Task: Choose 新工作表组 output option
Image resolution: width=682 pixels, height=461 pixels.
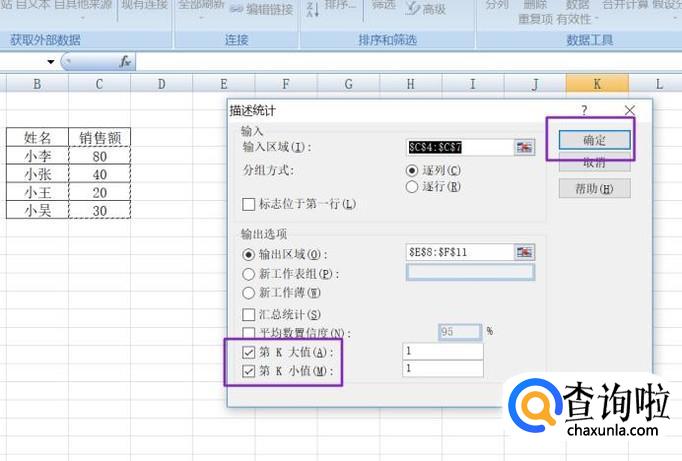Action: coord(249,273)
